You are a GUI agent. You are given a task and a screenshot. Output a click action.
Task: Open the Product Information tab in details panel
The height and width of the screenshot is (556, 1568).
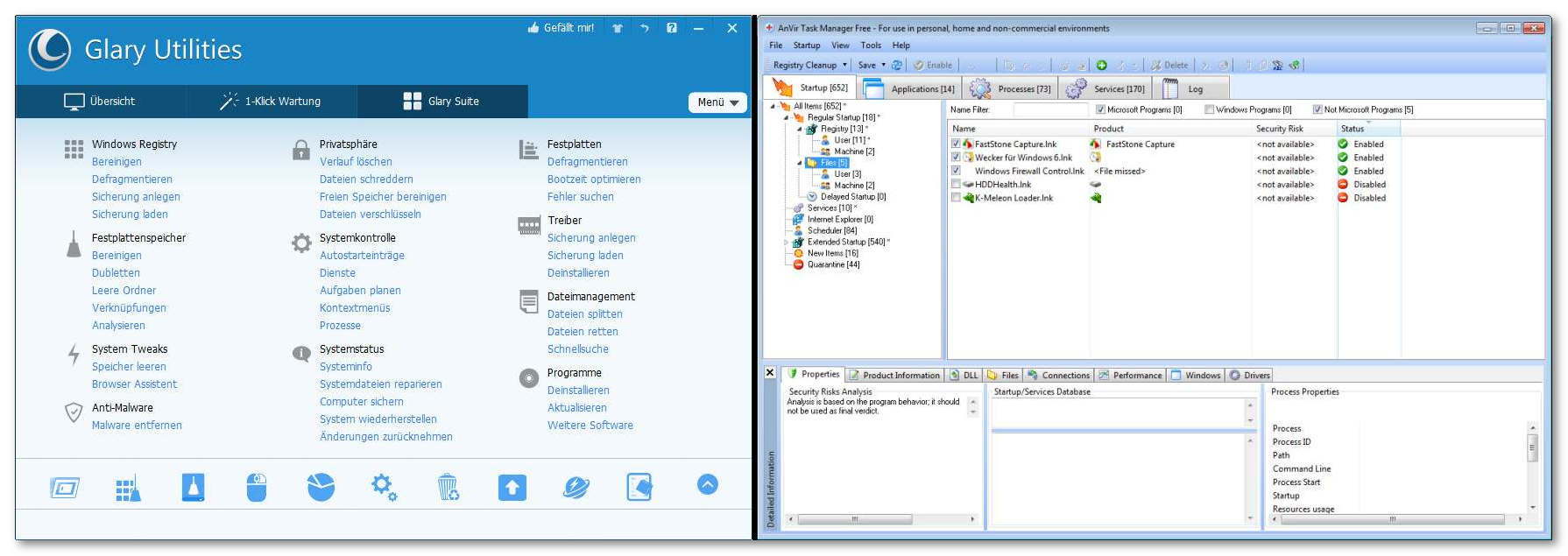pyautogui.click(x=893, y=375)
